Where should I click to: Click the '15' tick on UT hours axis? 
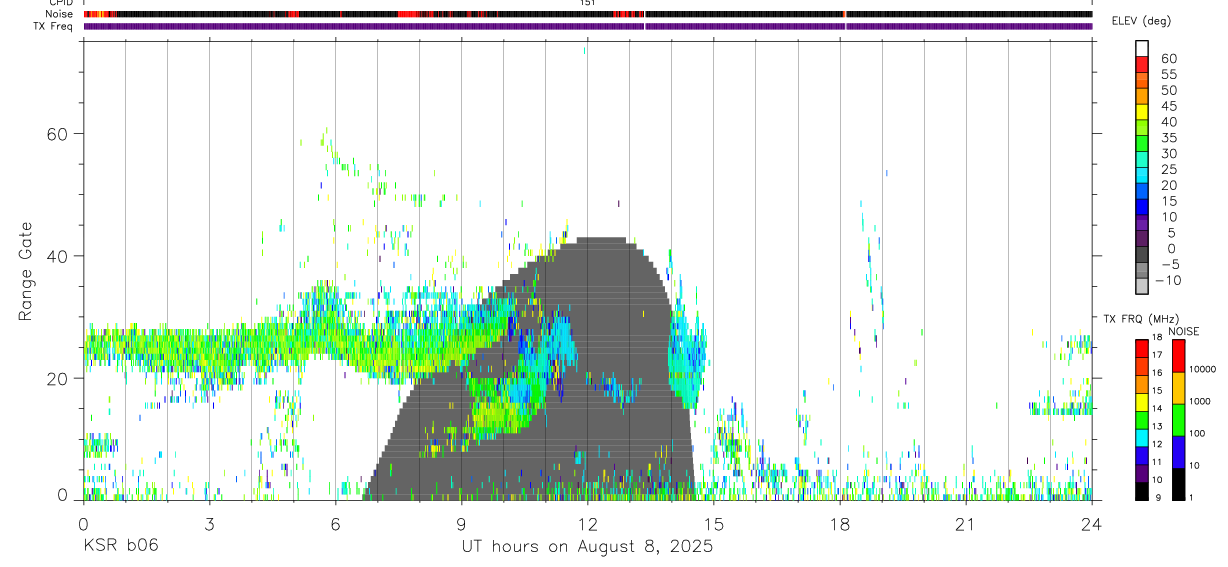click(x=713, y=525)
